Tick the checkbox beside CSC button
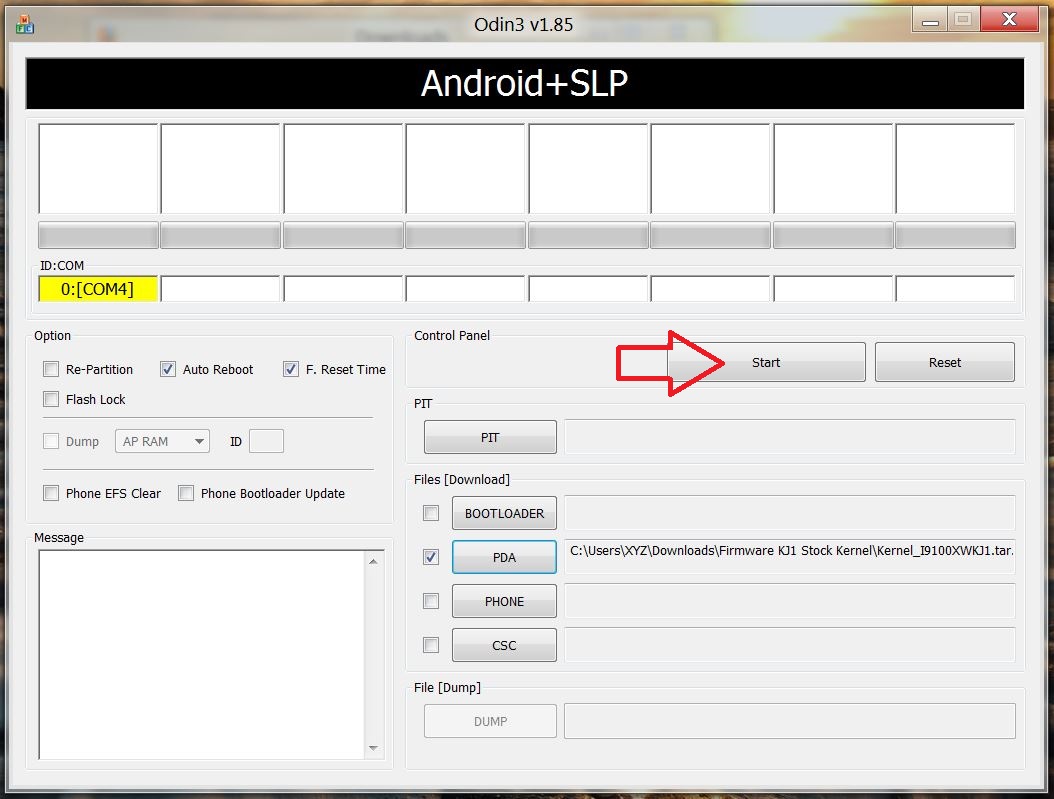1054x799 pixels. pos(431,645)
